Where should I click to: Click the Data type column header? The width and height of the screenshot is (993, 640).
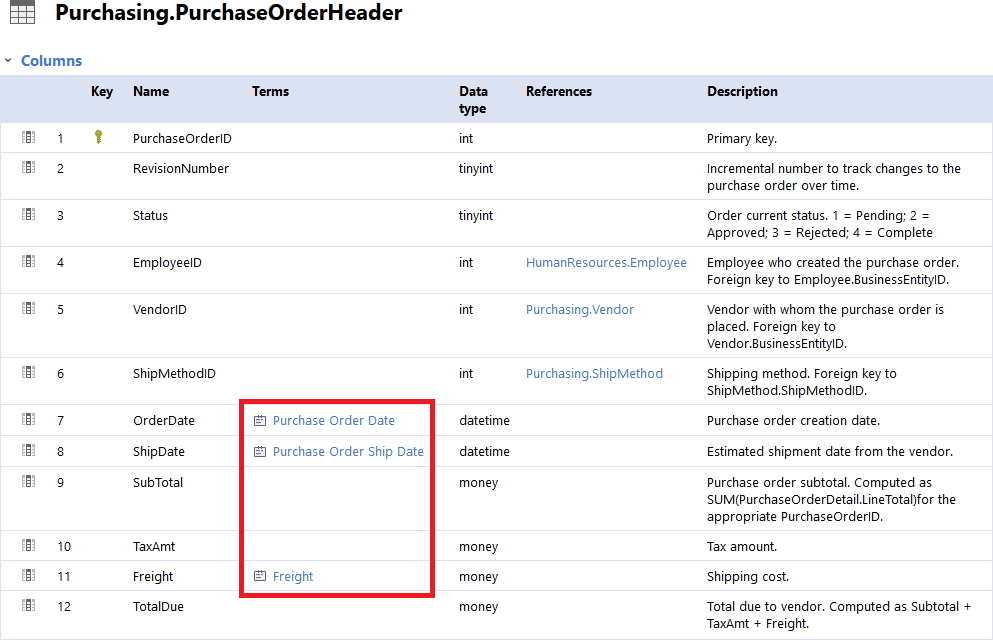pyautogui.click(x=473, y=100)
